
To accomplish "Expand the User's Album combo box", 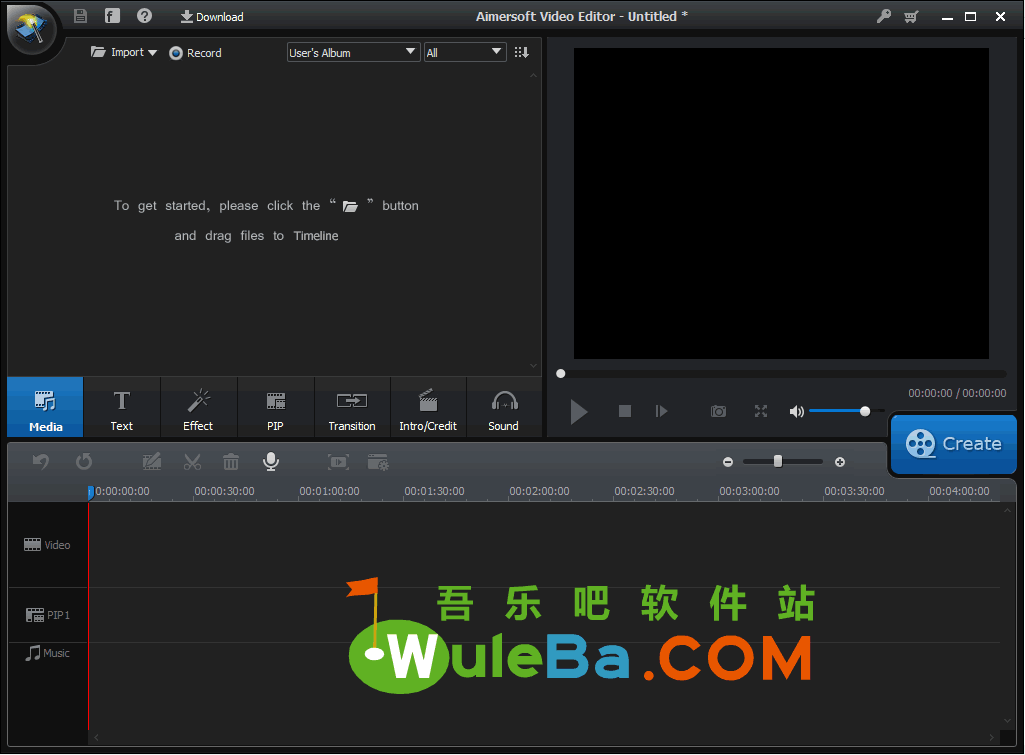I will (353, 52).
